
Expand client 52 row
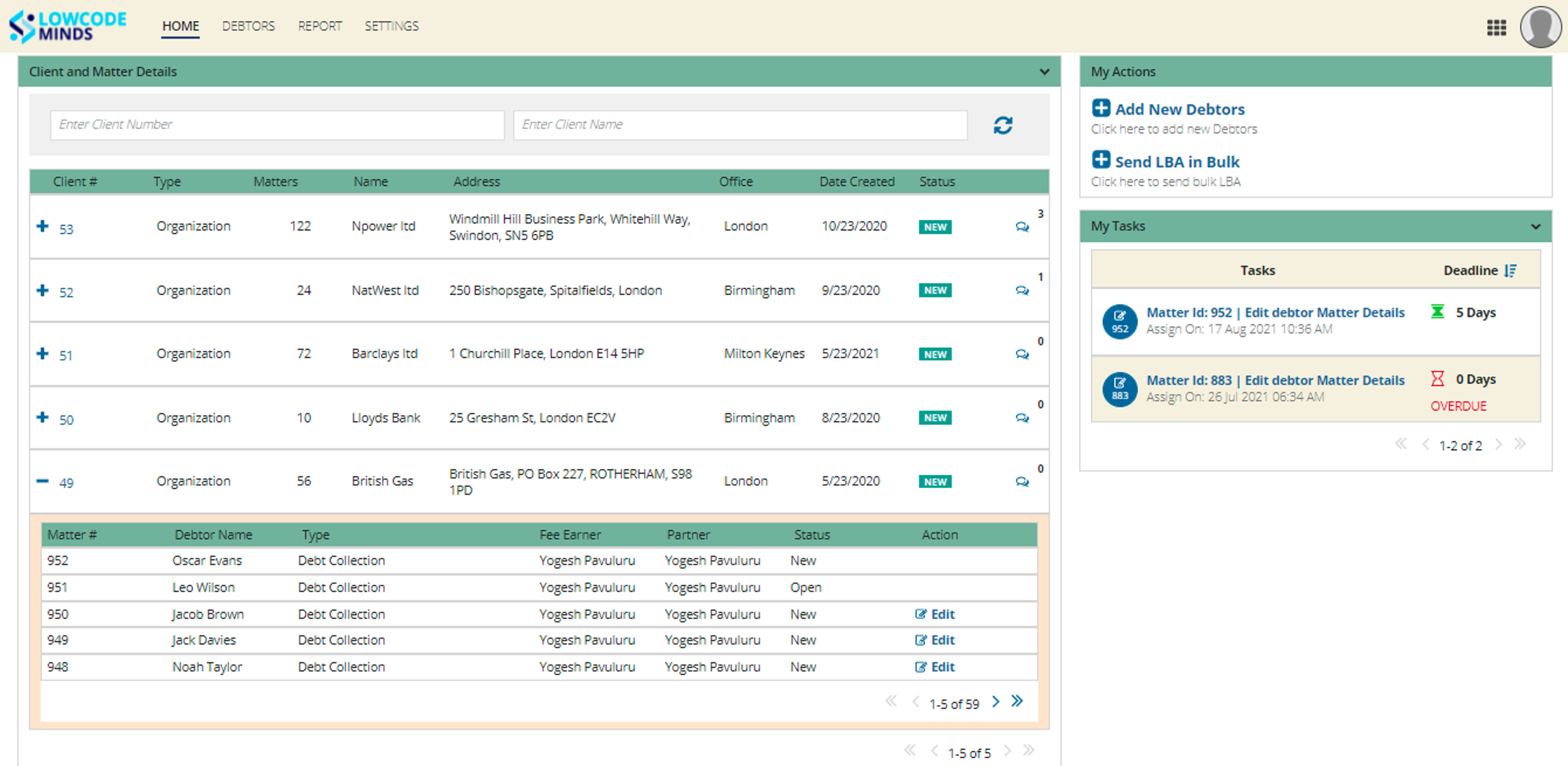click(42, 290)
